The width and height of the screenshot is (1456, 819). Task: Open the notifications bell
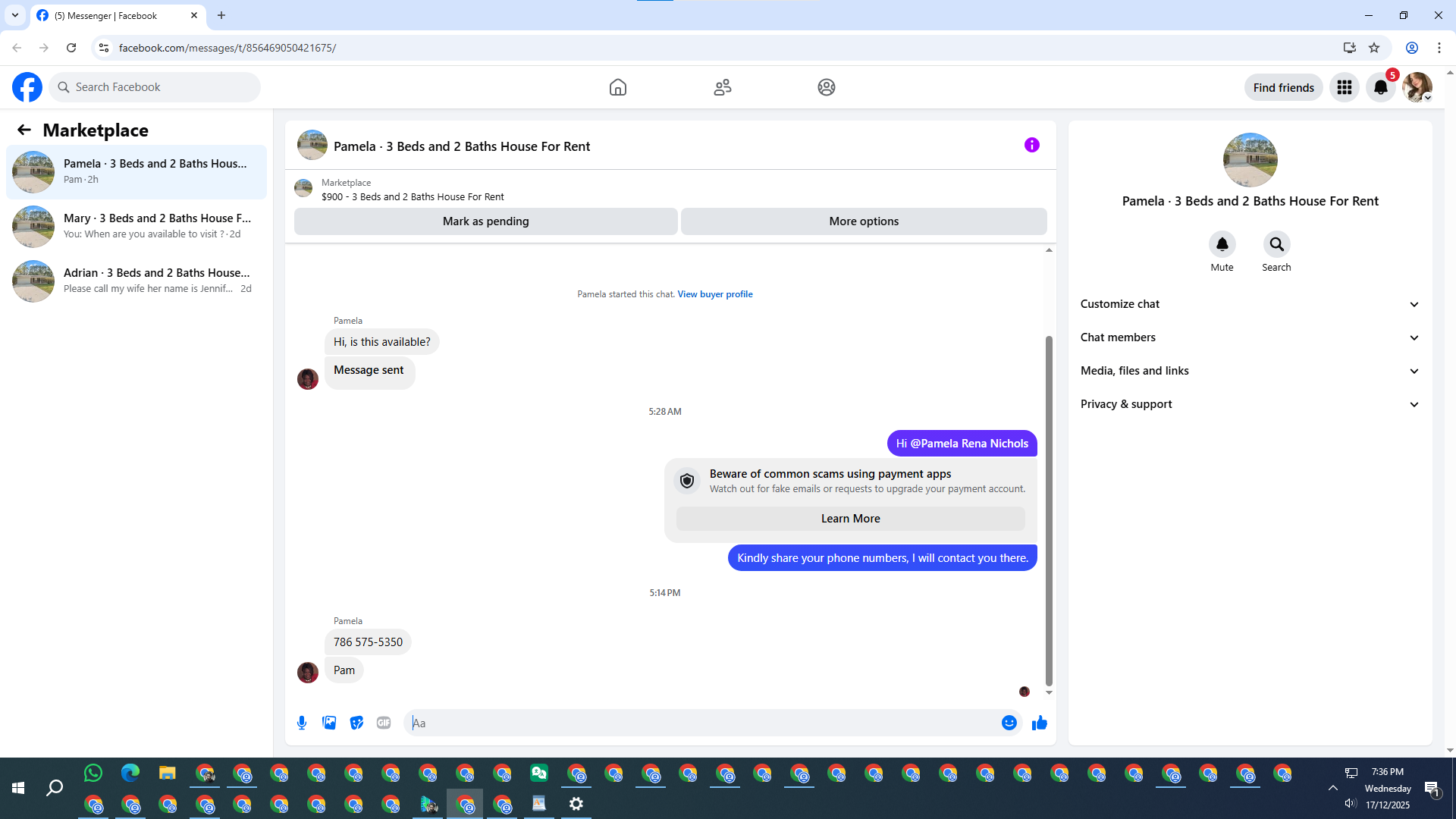point(1381,87)
